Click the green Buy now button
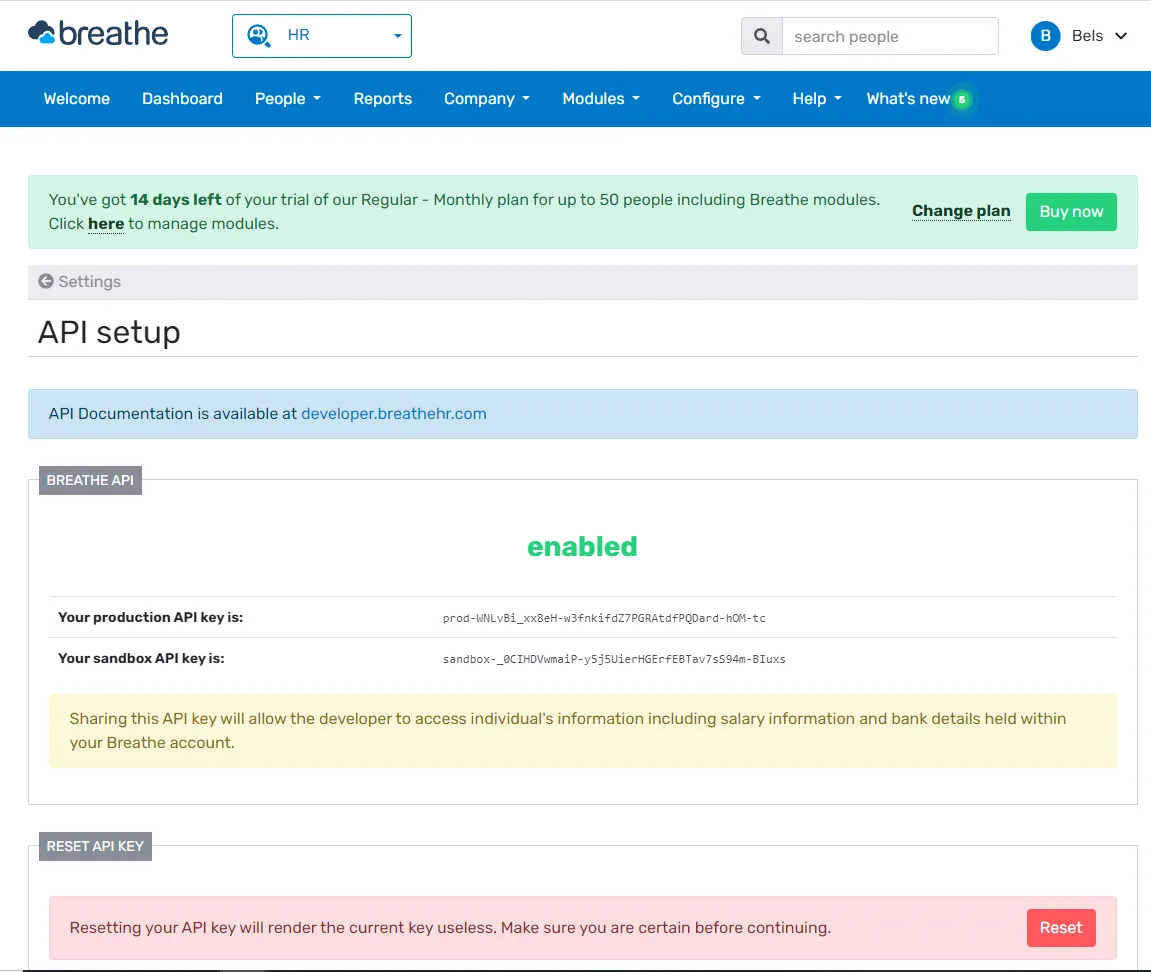Image resolution: width=1151 pixels, height=972 pixels. click(1071, 211)
